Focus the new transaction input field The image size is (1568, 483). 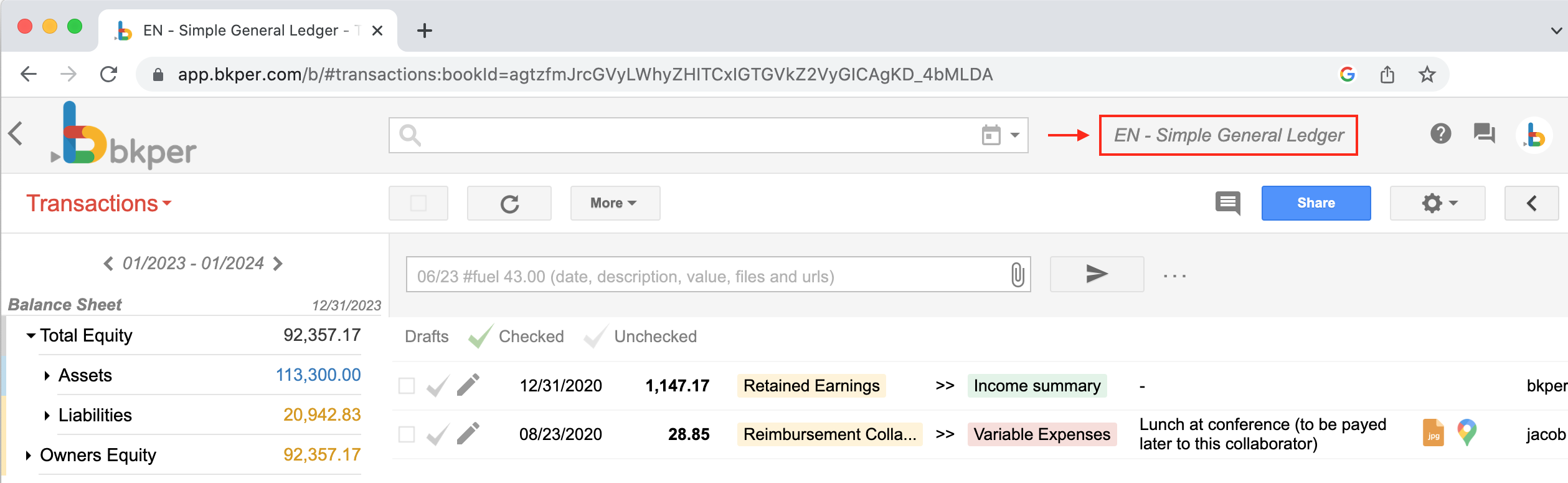pyautogui.click(x=704, y=275)
